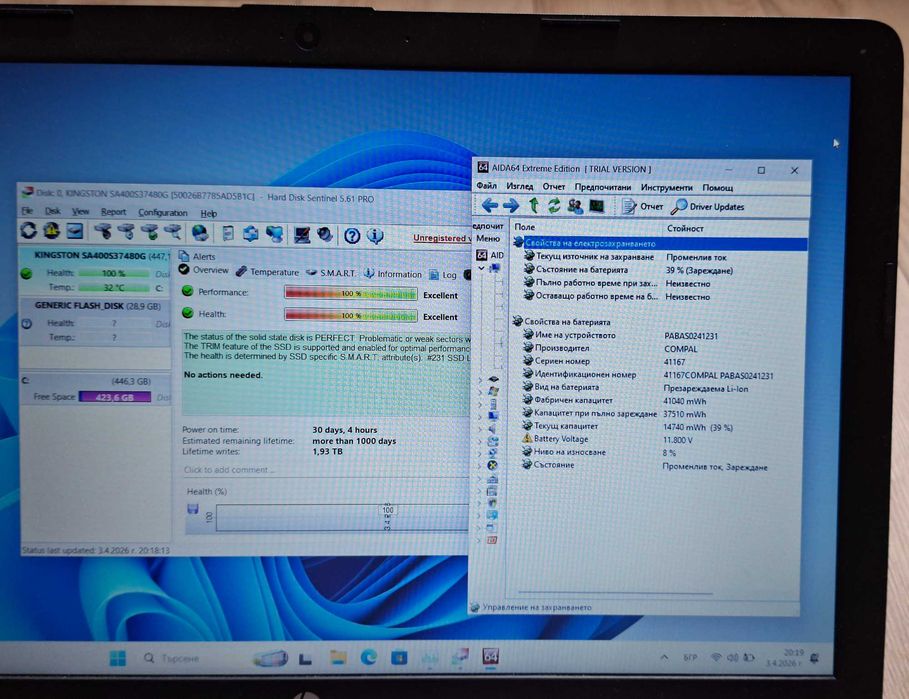Open Предпочитани menu in AIDA64

pos(603,187)
